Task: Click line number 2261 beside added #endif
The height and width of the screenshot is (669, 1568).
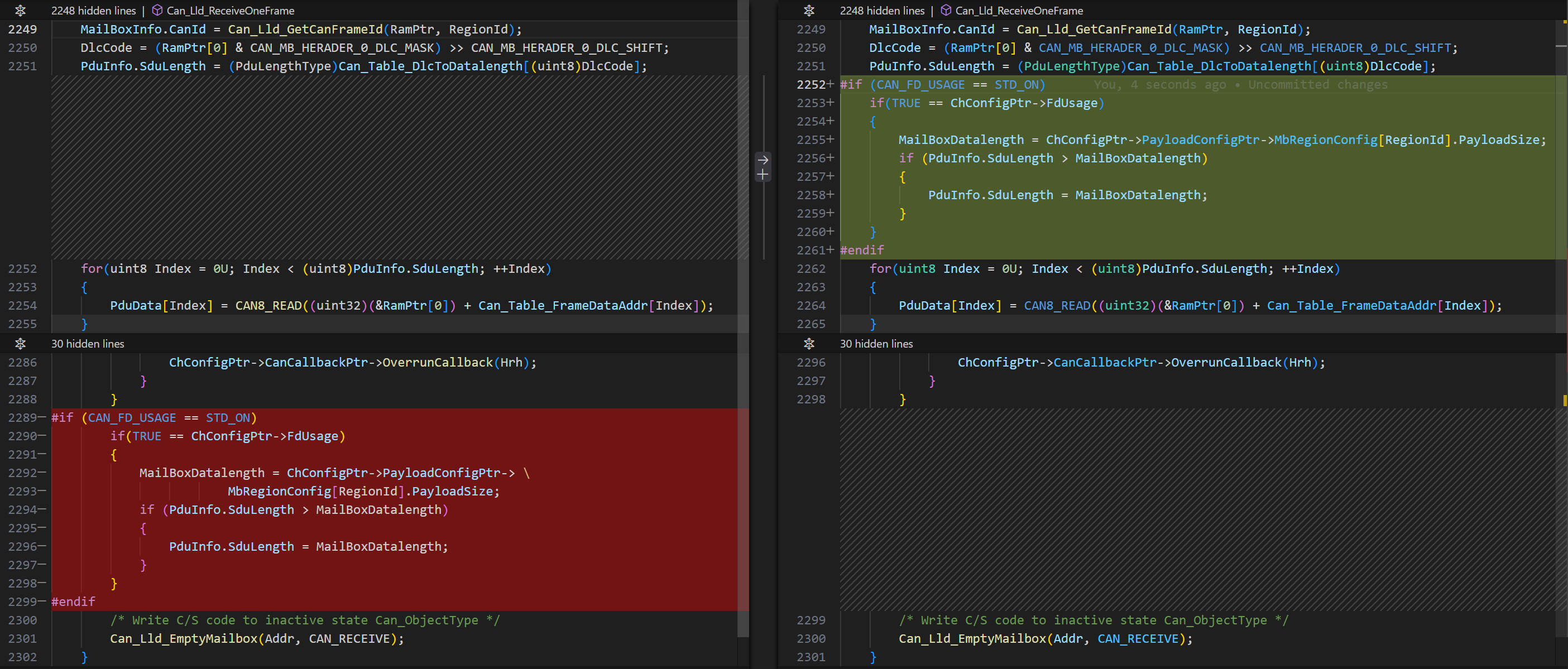Action: [811, 251]
